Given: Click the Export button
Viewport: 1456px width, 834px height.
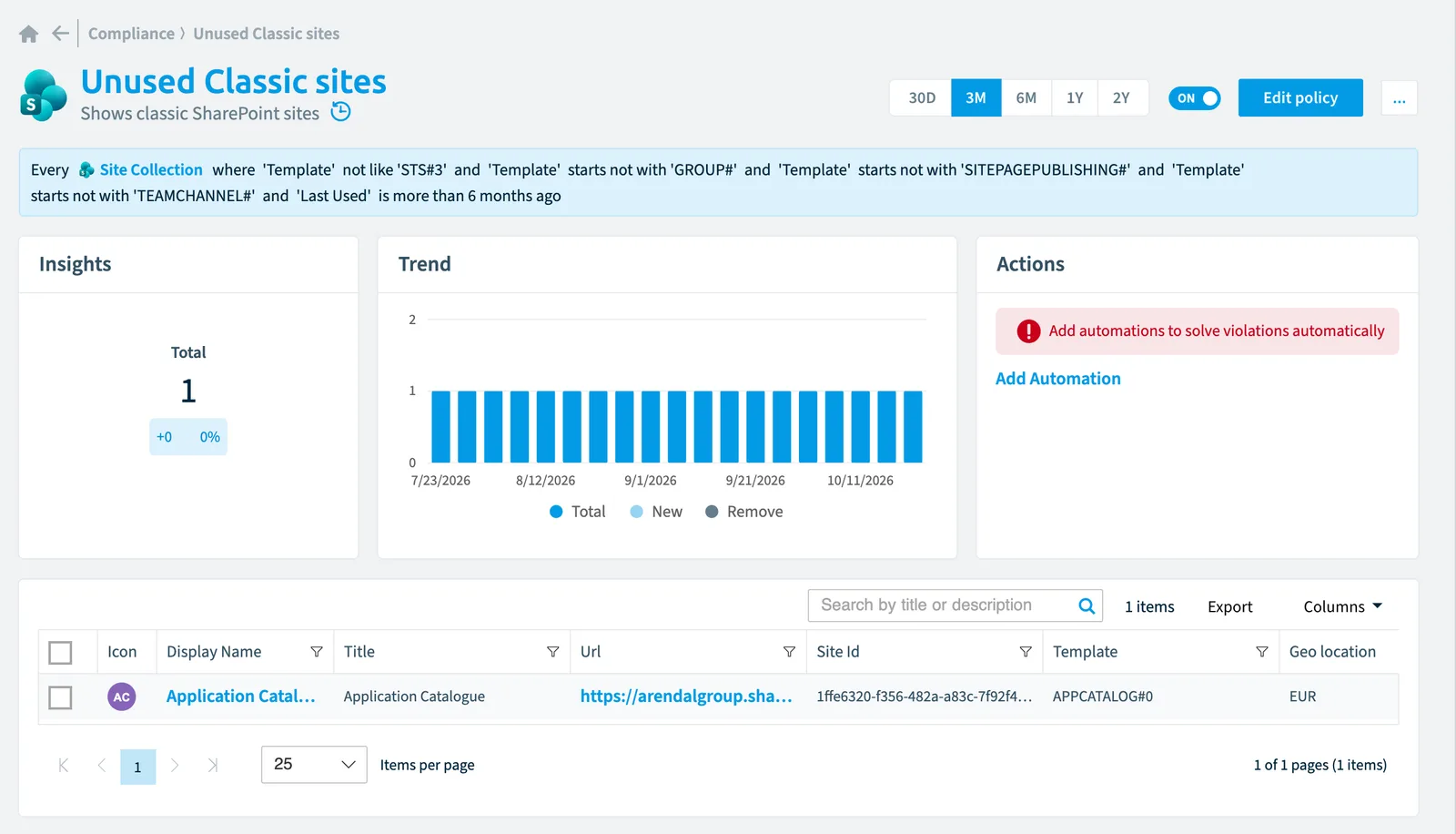Looking at the screenshot, I should (x=1230, y=606).
